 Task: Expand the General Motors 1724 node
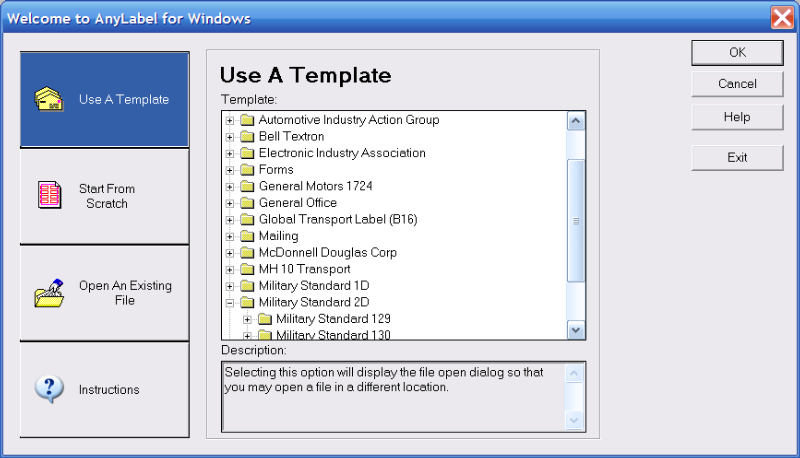point(230,187)
